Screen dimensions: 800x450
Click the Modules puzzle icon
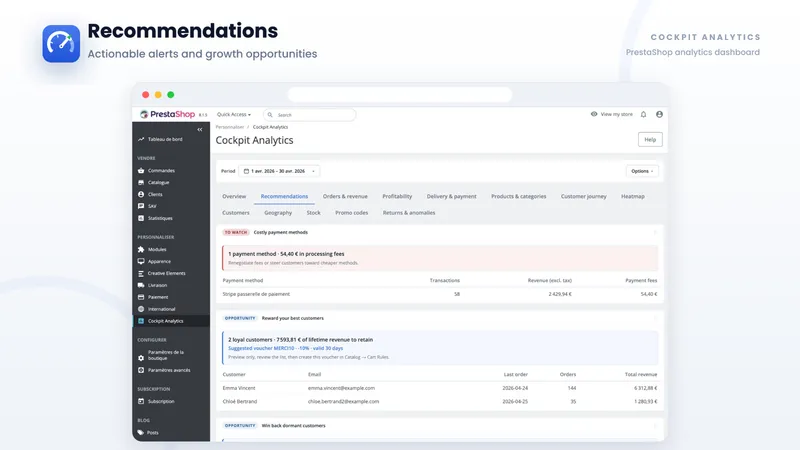click(x=141, y=249)
